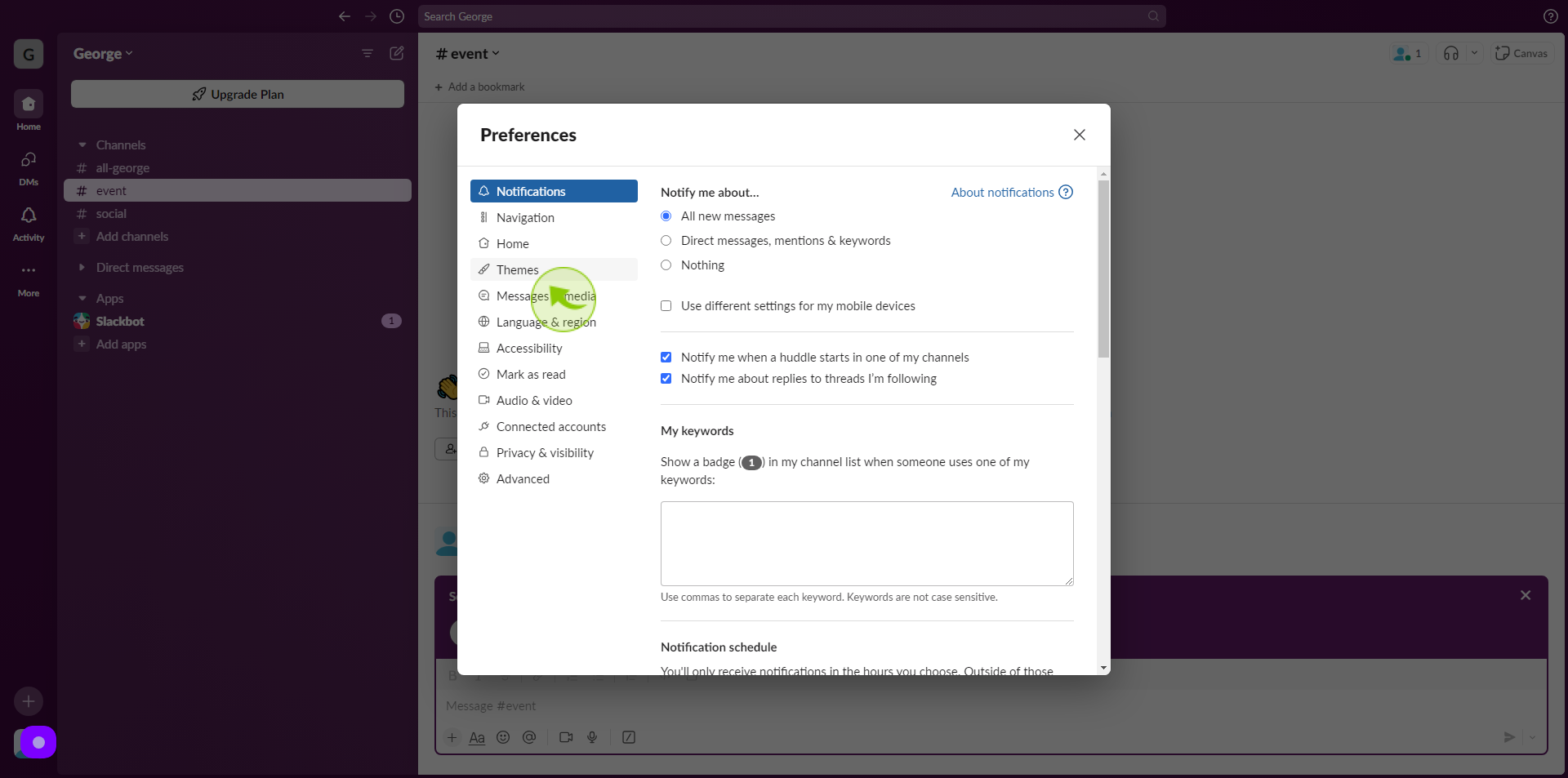Open history clock icon
The width and height of the screenshot is (1568, 778).
(397, 16)
